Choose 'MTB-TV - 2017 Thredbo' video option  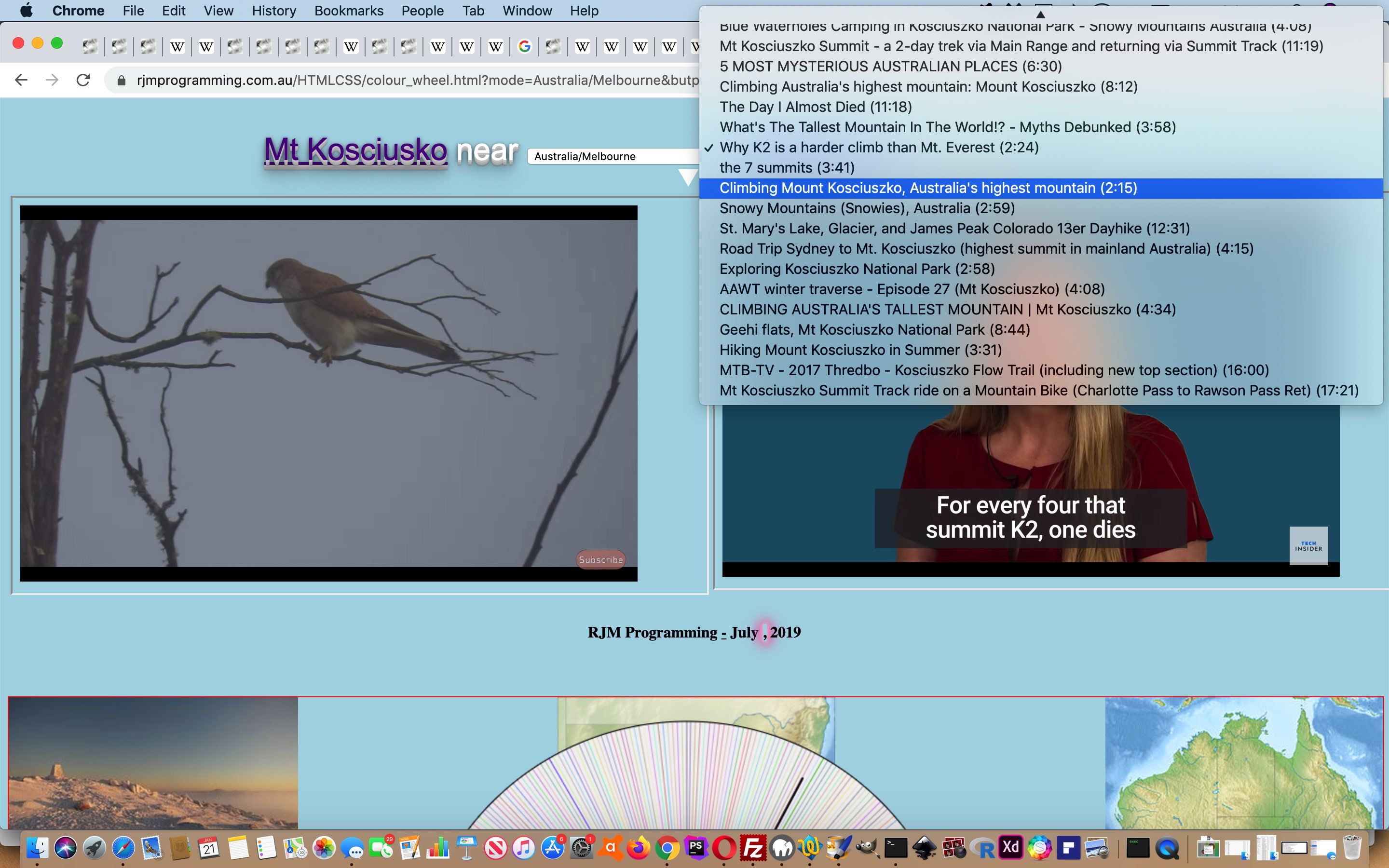pos(1041,370)
